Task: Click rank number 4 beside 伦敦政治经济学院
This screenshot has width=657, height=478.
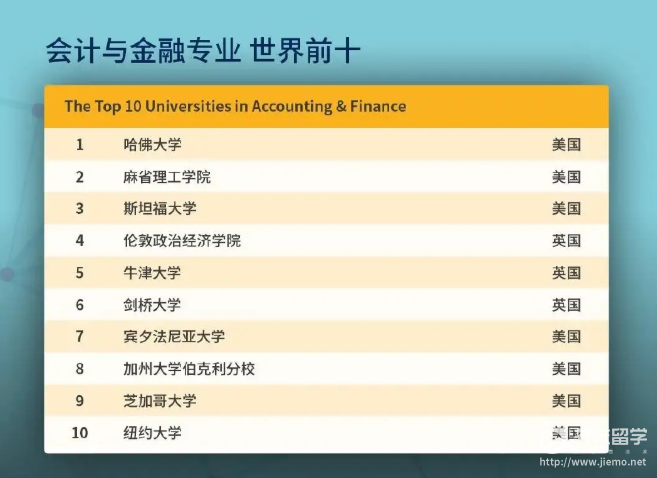Action: [80, 240]
